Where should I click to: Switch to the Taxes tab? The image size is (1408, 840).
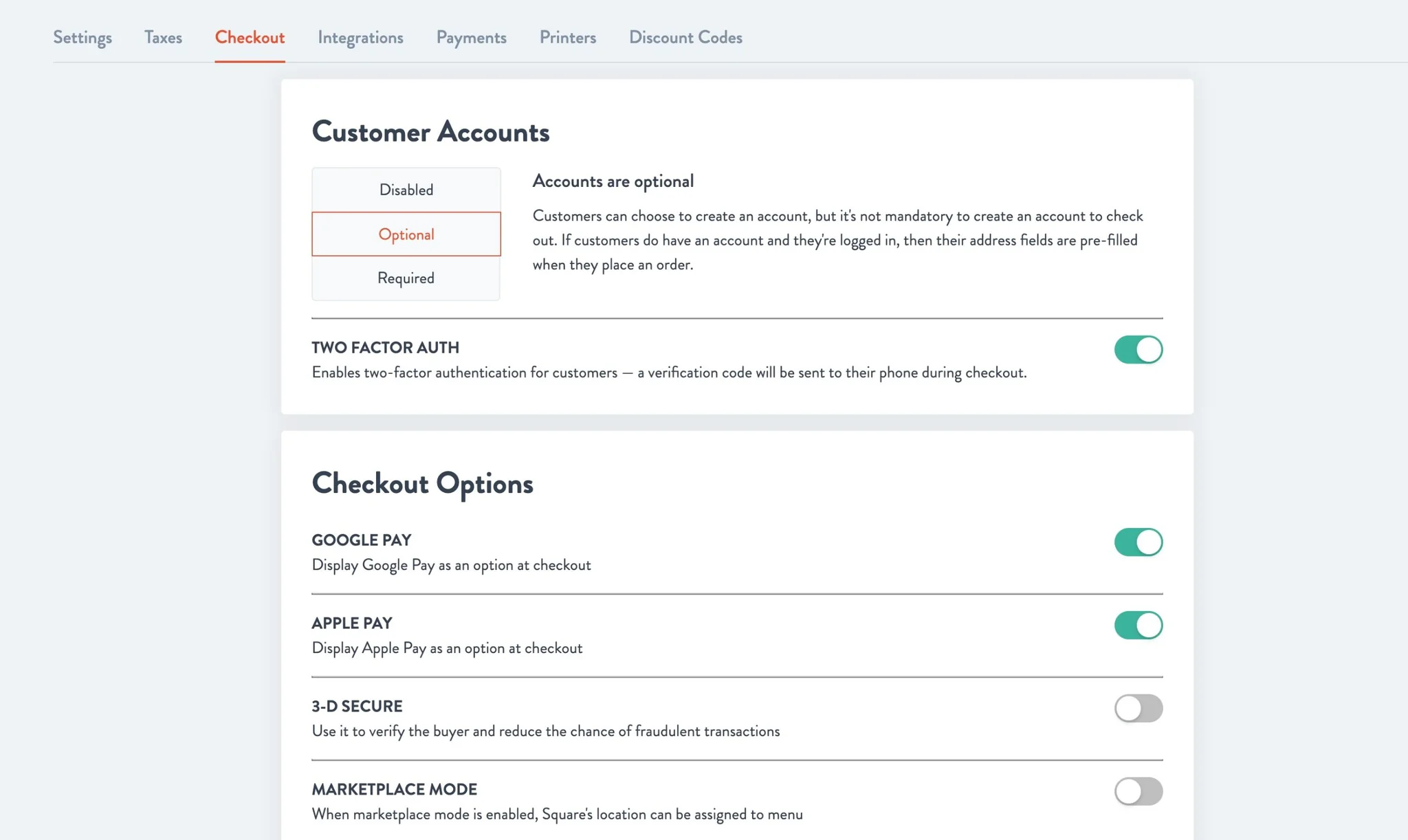[x=163, y=37]
